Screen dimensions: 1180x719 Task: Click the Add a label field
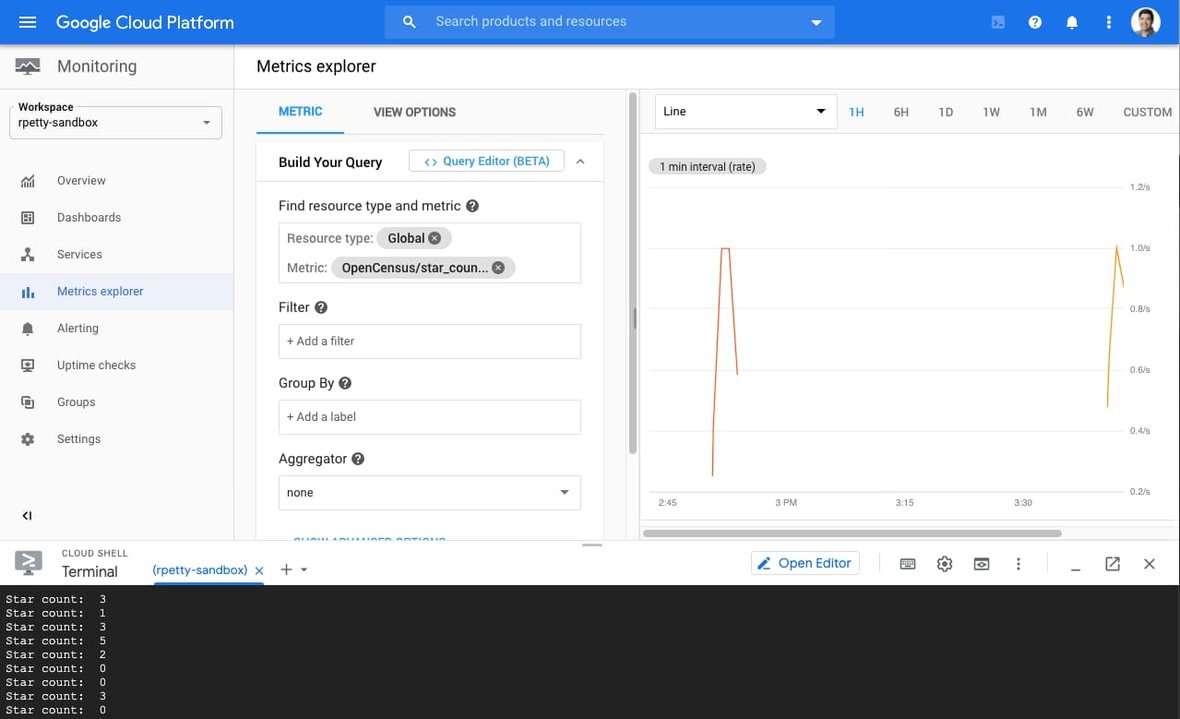tap(429, 417)
